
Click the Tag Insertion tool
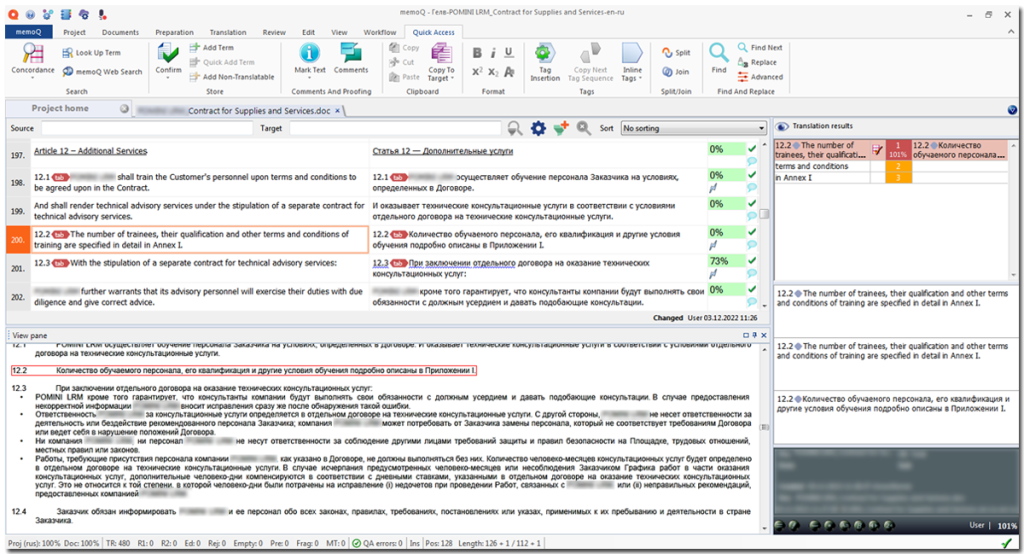[x=545, y=62]
